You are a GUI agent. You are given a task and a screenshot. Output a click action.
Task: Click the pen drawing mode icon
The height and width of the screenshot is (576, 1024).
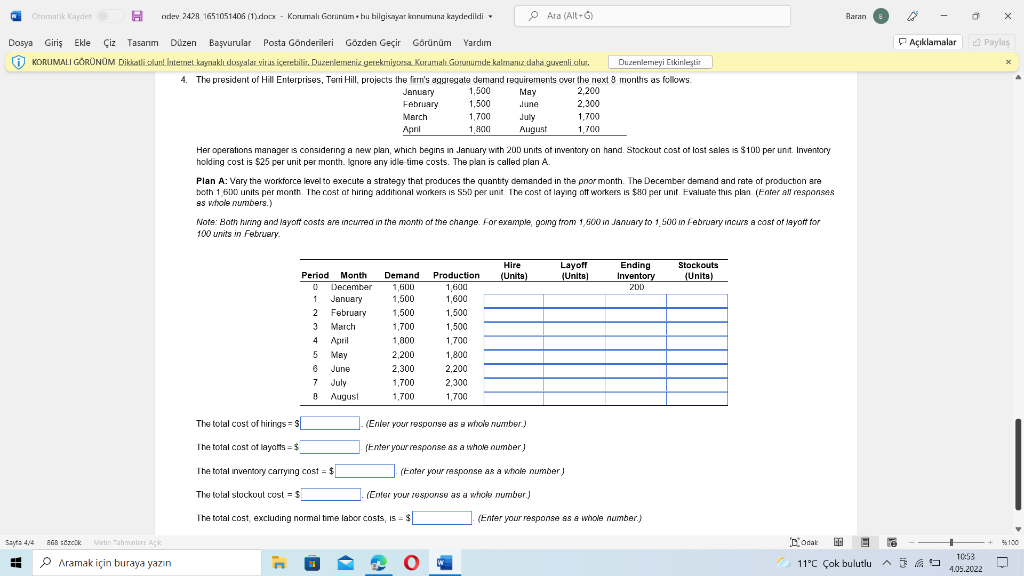912,16
